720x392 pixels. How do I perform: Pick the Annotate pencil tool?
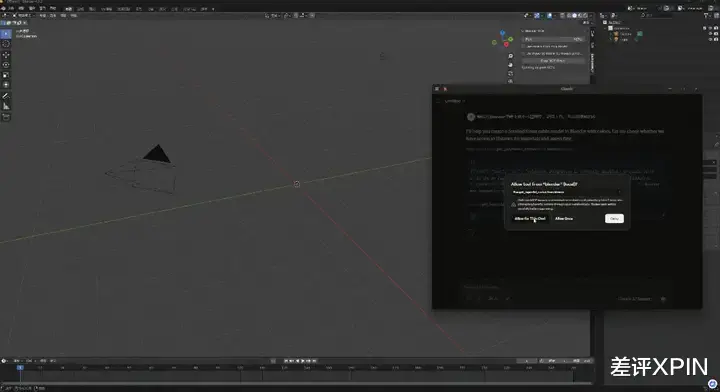click(6, 96)
